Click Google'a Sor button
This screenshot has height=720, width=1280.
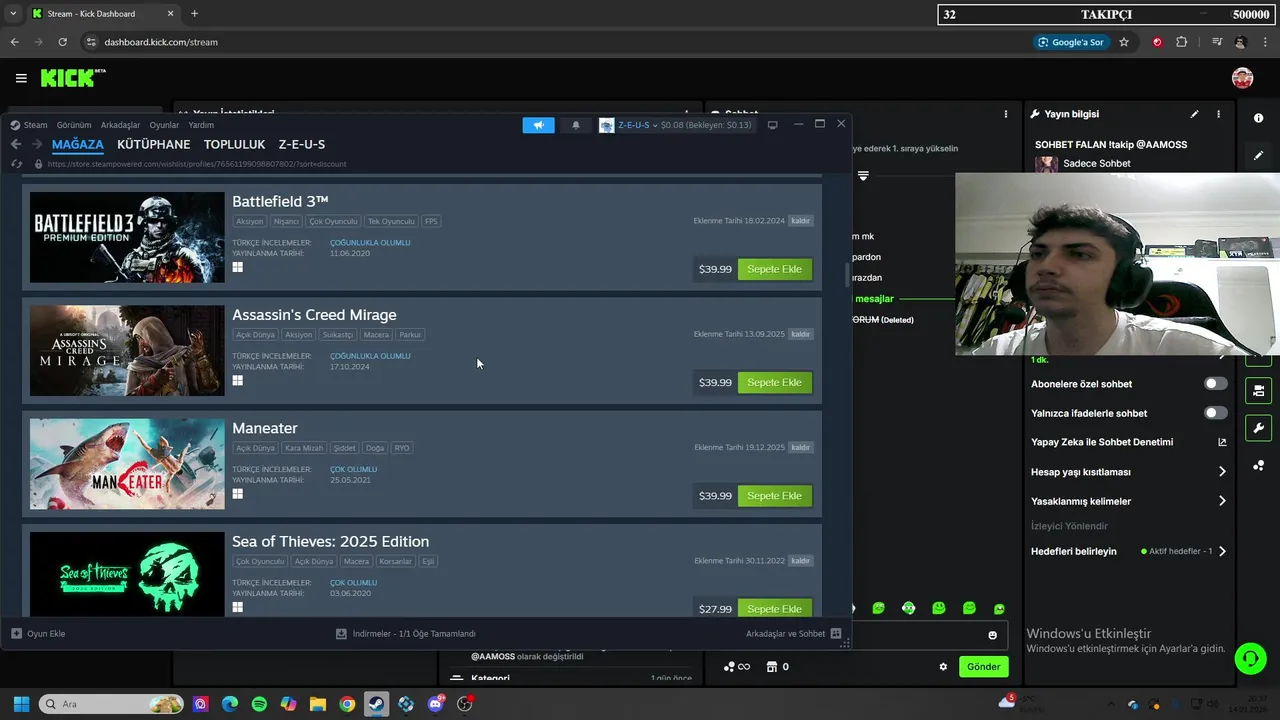[1071, 42]
